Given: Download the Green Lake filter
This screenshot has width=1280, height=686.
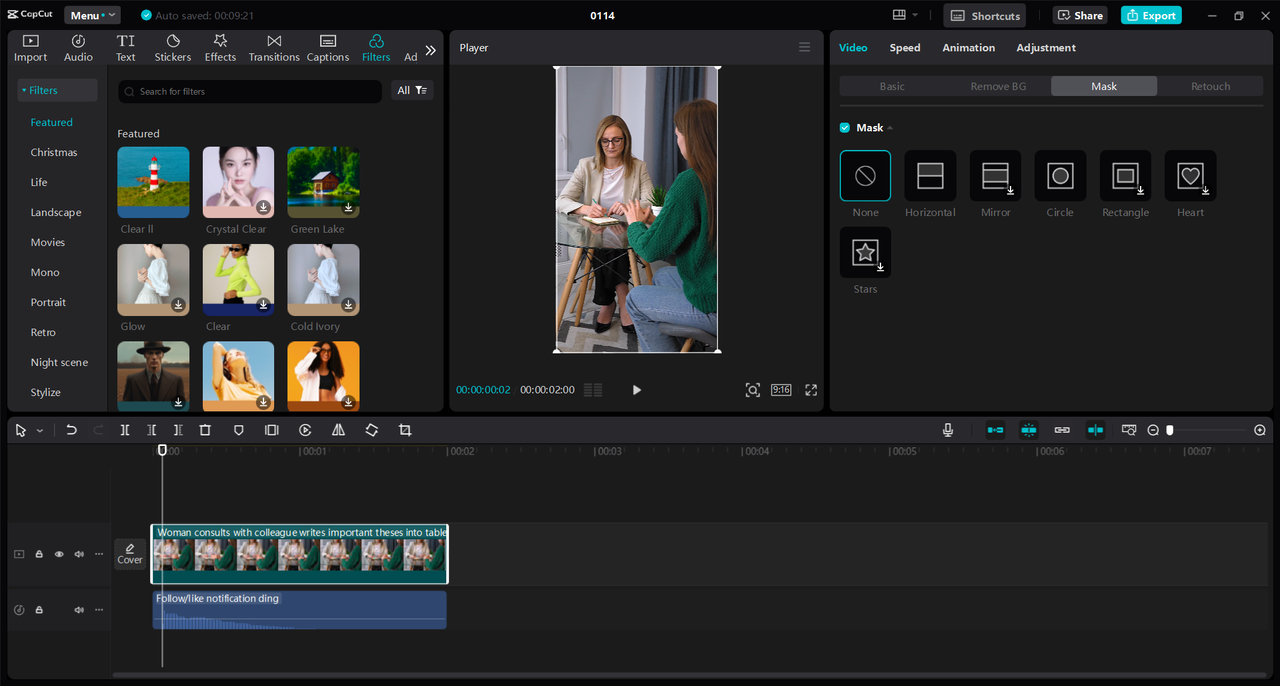Looking at the screenshot, I should pos(349,207).
